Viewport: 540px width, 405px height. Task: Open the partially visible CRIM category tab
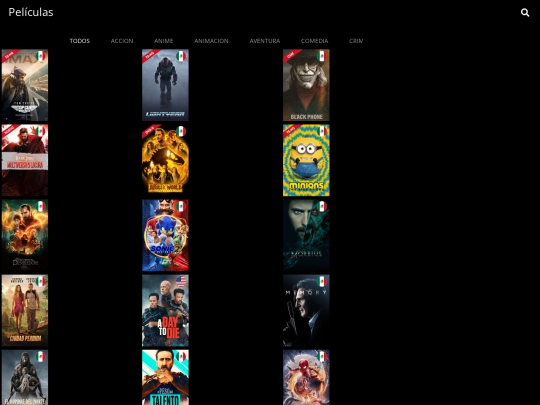coord(356,41)
